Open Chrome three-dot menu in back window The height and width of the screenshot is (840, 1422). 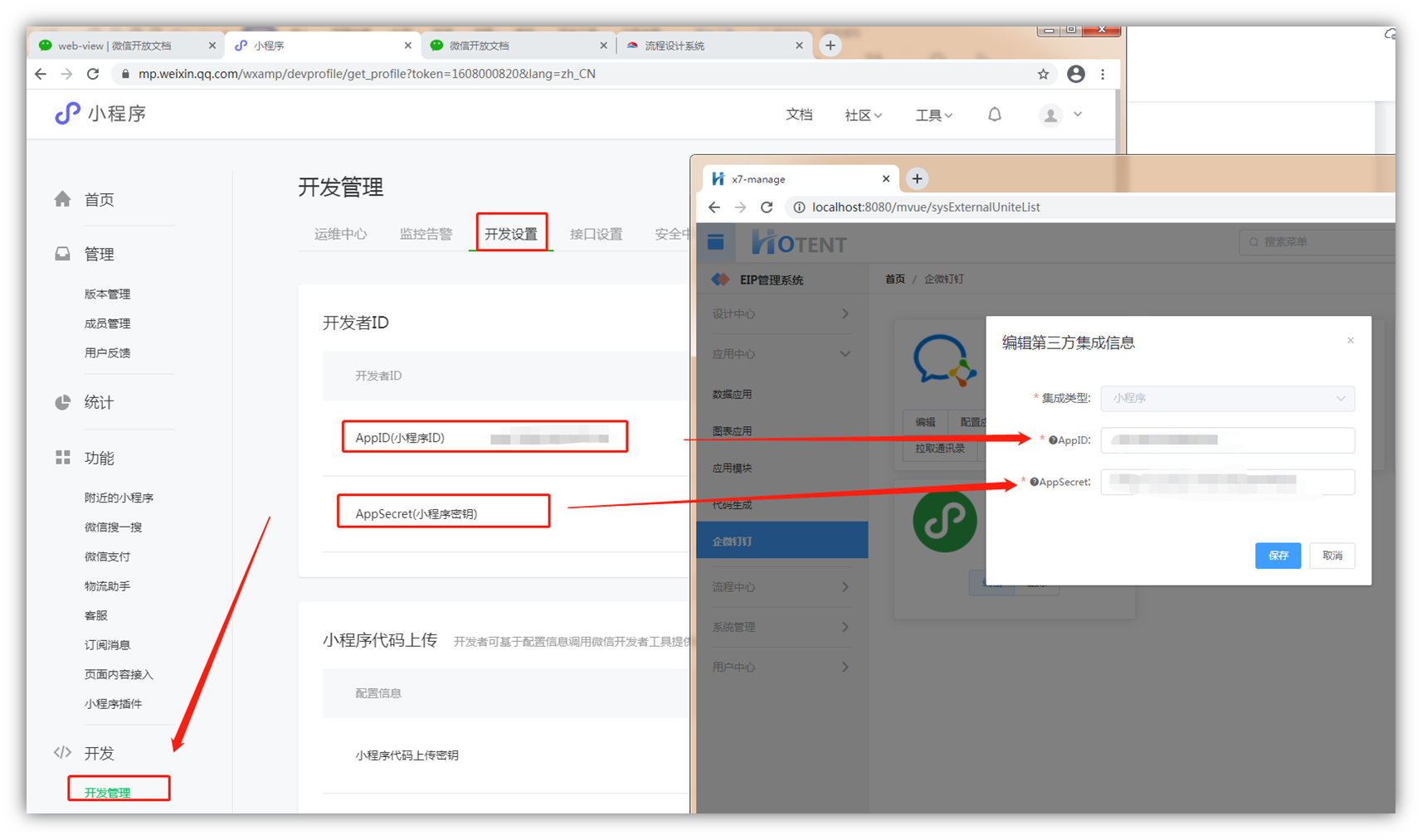pyautogui.click(x=1103, y=74)
